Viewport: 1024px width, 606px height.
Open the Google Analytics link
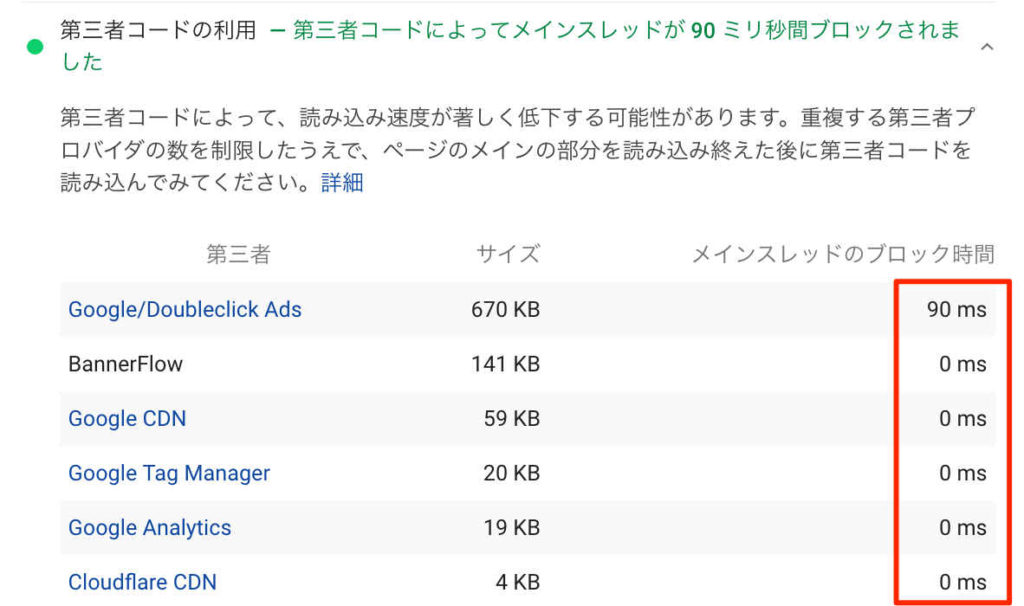coord(150,528)
